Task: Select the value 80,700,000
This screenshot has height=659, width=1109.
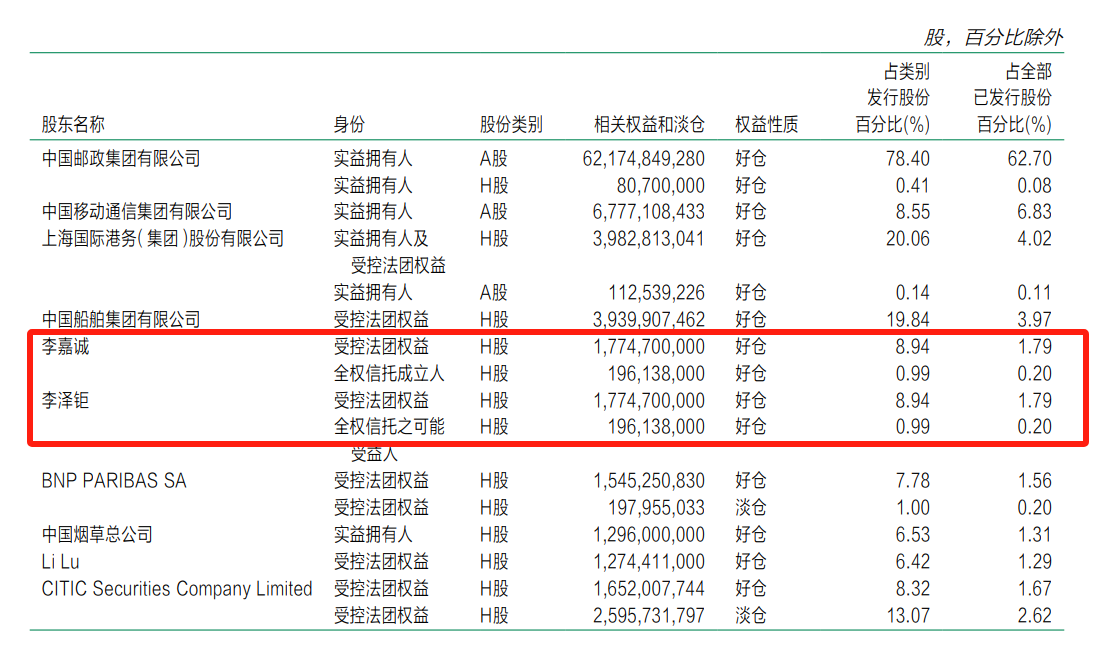Action: pos(661,185)
